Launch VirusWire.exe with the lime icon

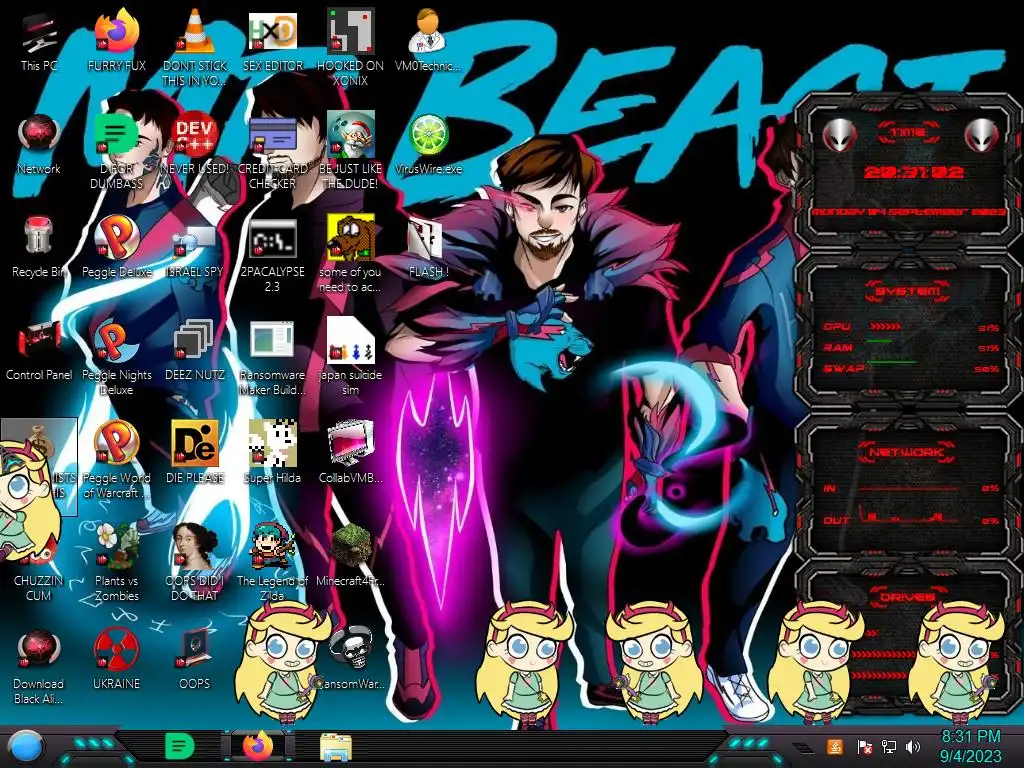tap(428, 145)
